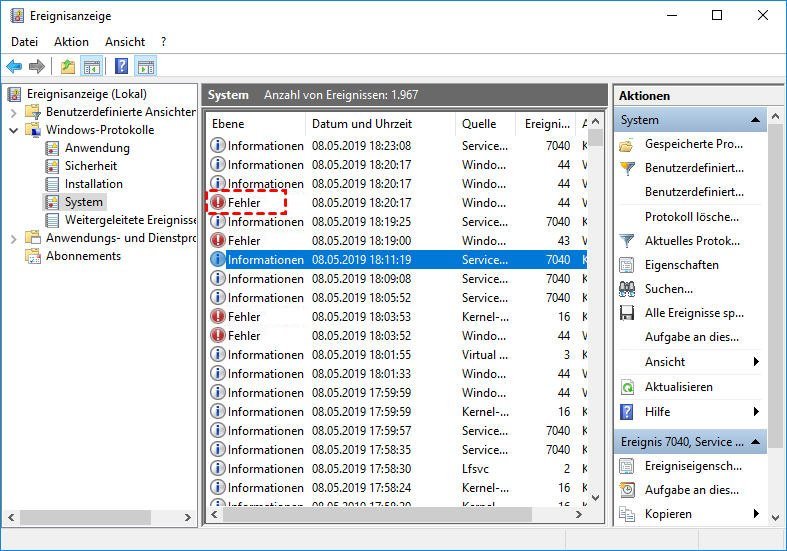This screenshot has height=551, width=787.
Task: Collapse the Windows-Protokolle tree node
Action: click(14, 130)
